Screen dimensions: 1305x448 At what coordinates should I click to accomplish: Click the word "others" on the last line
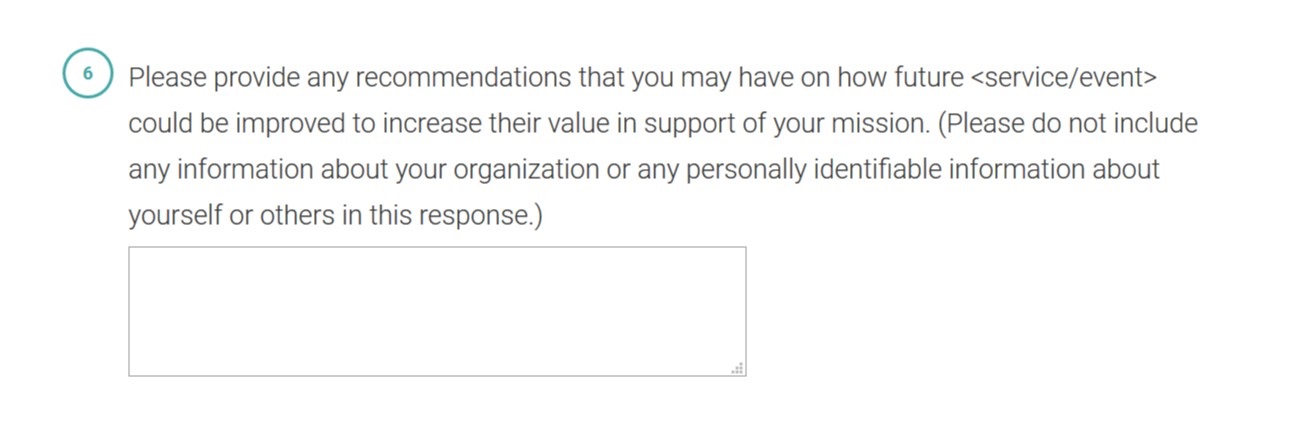coord(296,216)
